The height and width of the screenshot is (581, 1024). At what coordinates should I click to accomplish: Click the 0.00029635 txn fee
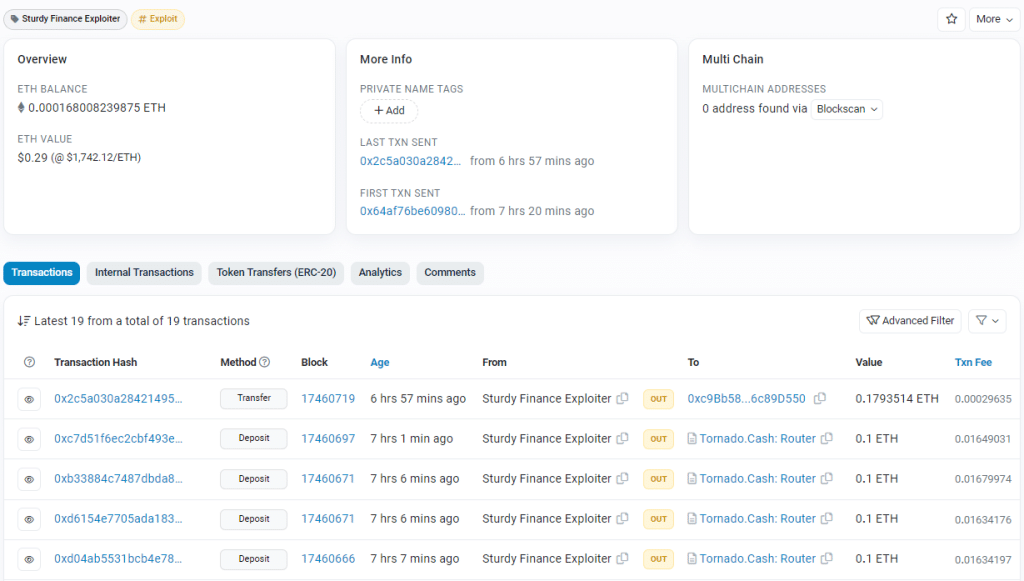coord(983,399)
